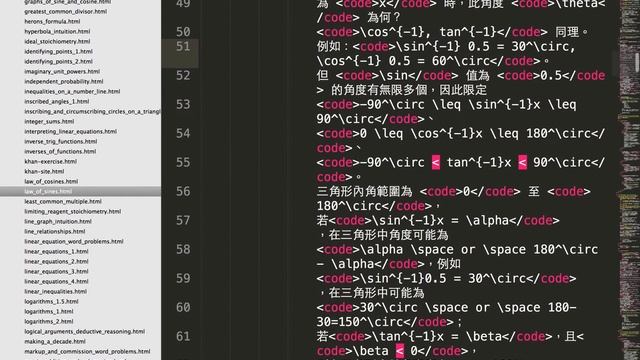The width and height of the screenshot is (640, 360).
Task: Open the inscribing_and_circumscribing_circles file
Action: [92, 111]
